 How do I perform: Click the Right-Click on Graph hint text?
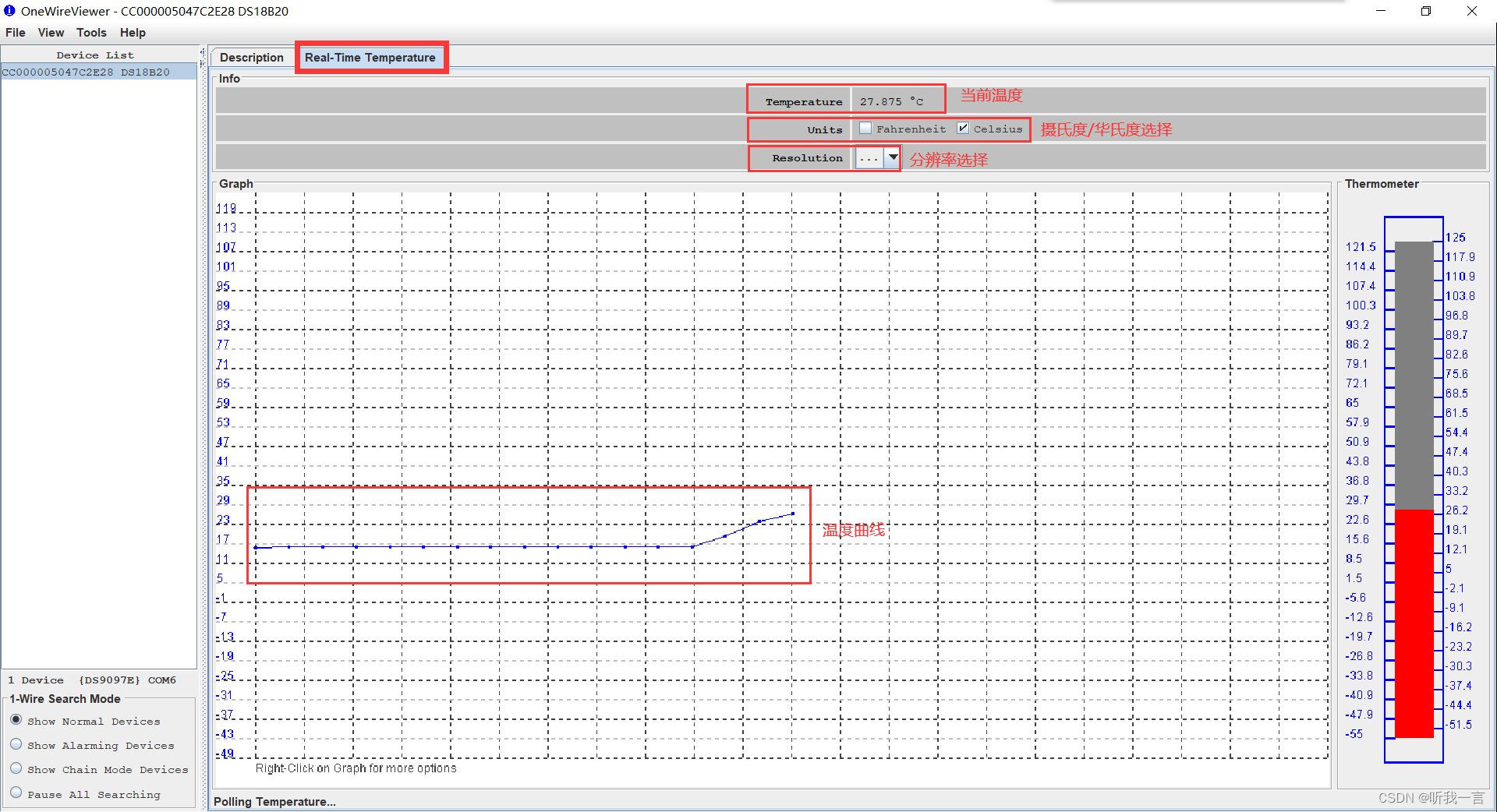coord(356,768)
